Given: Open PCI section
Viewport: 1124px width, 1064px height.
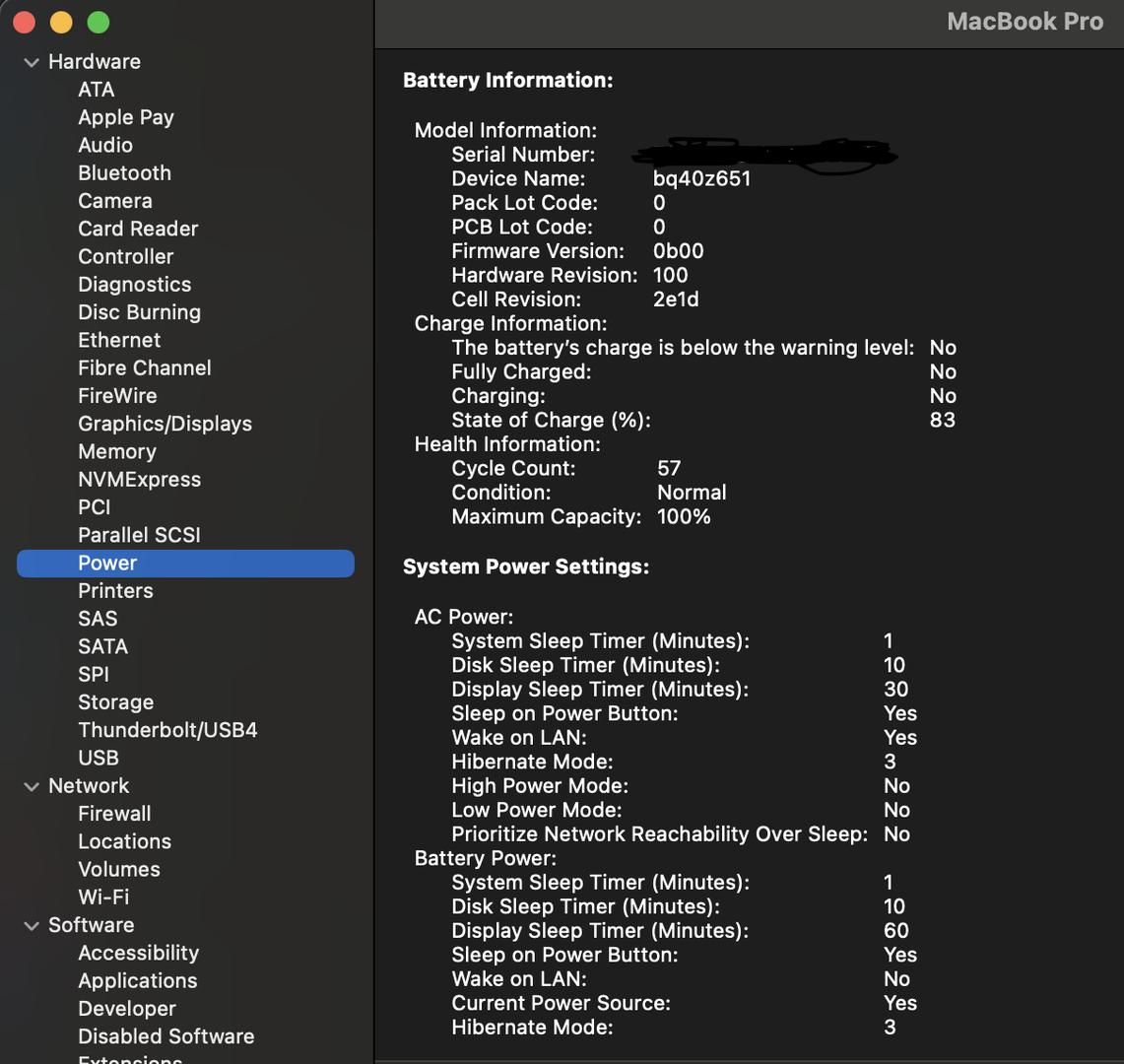Looking at the screenshot, I should coord(95,507).
